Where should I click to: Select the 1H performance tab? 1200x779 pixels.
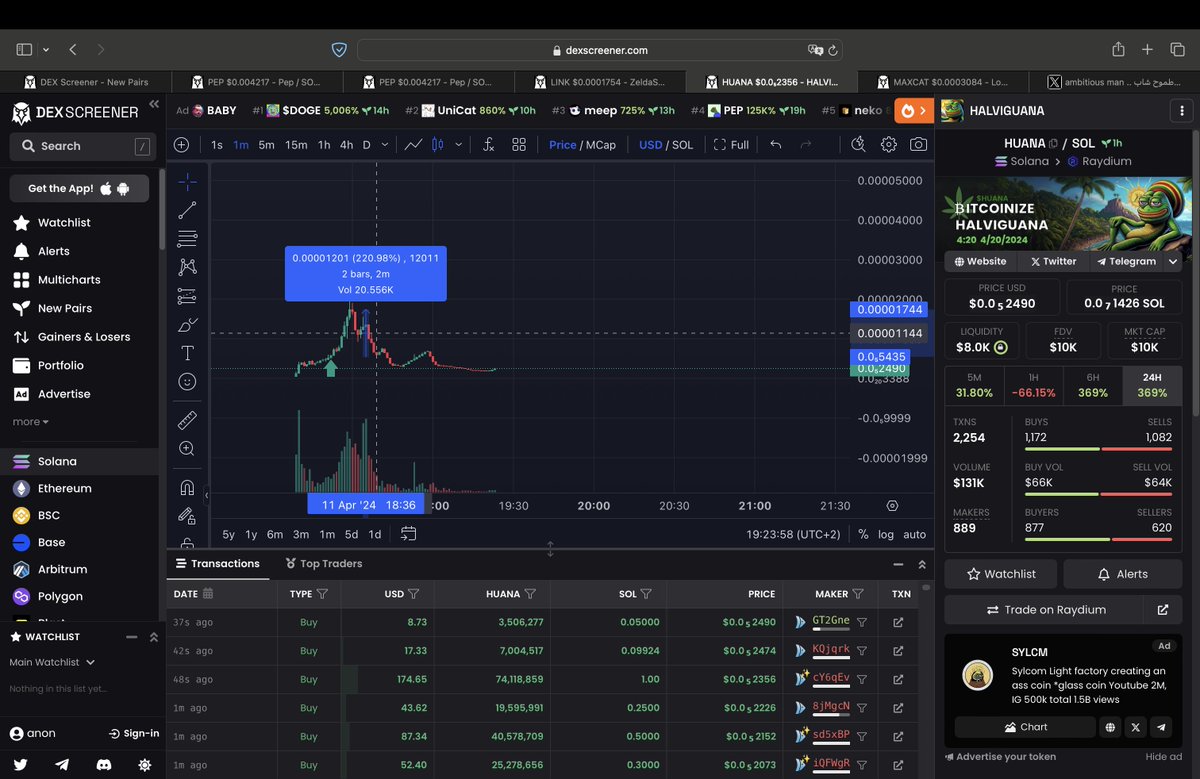pyautogui.click(x=1034, y=385)
